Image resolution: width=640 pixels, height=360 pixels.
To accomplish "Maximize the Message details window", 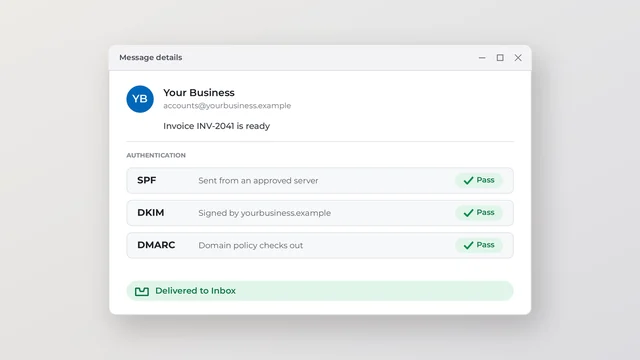I will pos(500,58).
